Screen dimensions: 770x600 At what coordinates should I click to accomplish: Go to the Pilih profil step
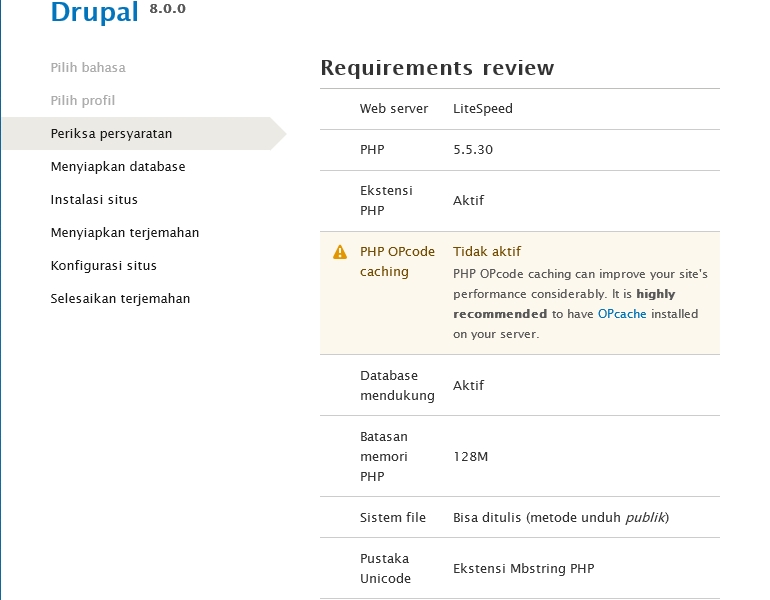(83, 101)
